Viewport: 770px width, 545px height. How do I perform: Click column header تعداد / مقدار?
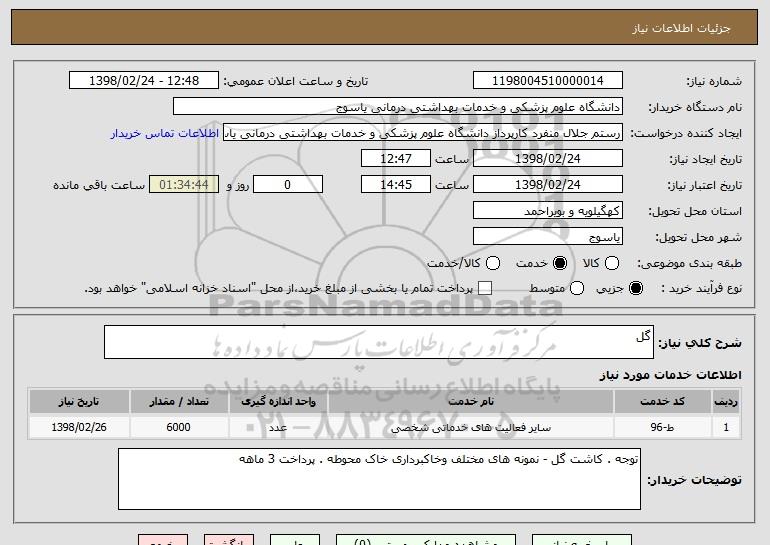click(x=179, y=402)
